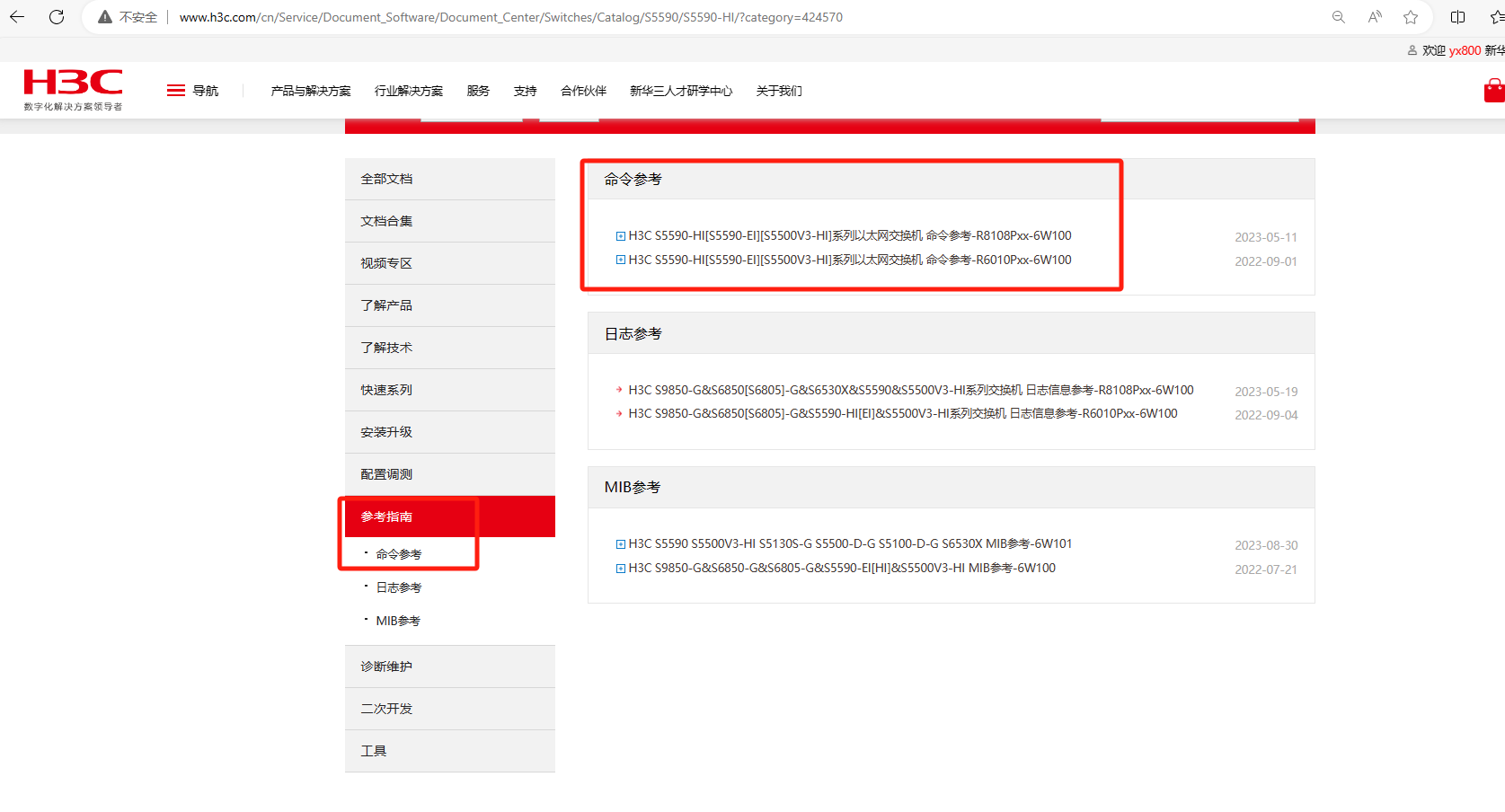Open 行业解决方案 menu
1505x812 pixels.
(409, 91)
